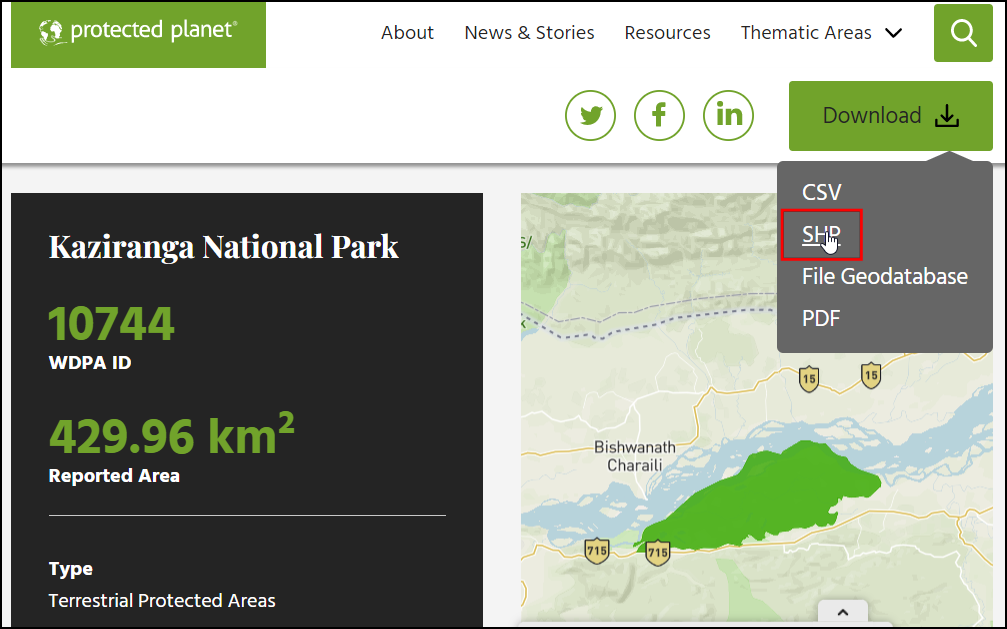Click the green Download button

click(x=890, y=116)
